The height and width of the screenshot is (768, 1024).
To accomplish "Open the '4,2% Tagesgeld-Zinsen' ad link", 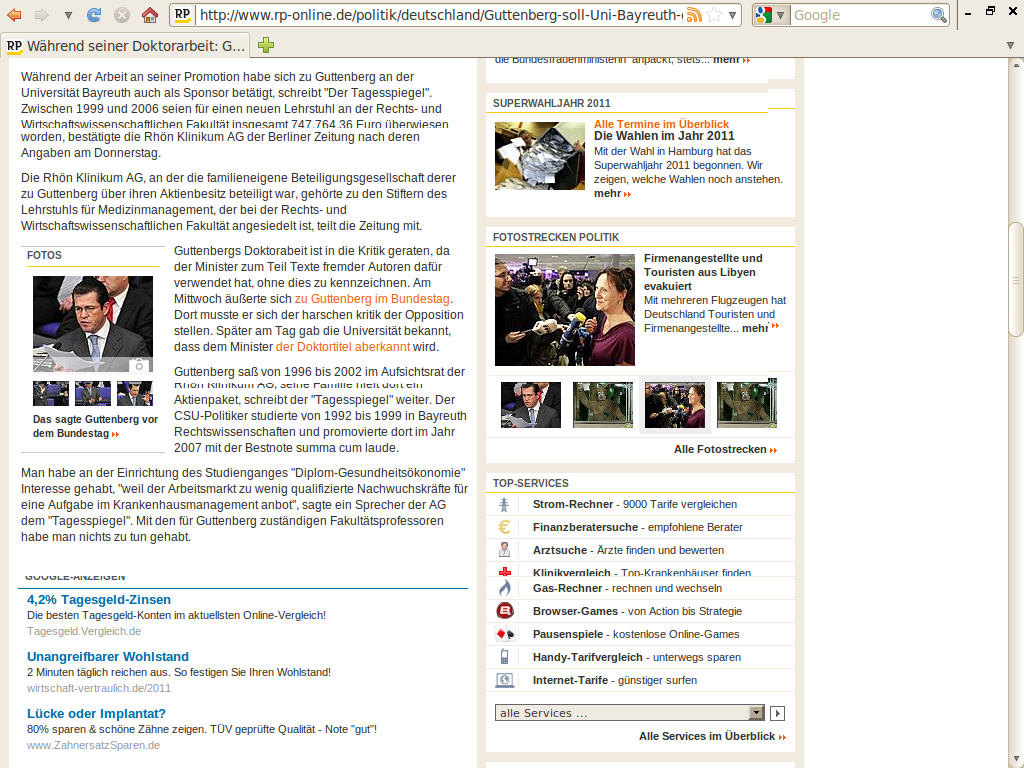I will (99, 600).
